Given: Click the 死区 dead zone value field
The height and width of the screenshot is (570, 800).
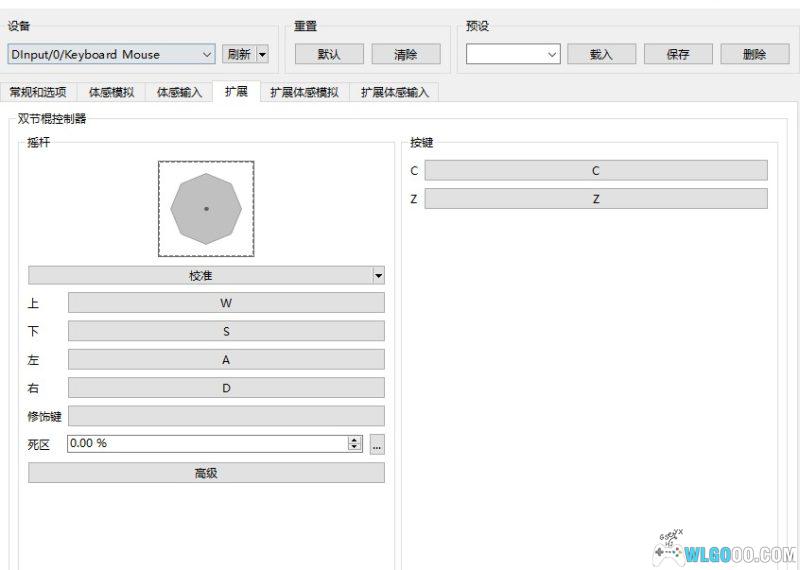Looking at the screenshot, I should tap(208, 443).
